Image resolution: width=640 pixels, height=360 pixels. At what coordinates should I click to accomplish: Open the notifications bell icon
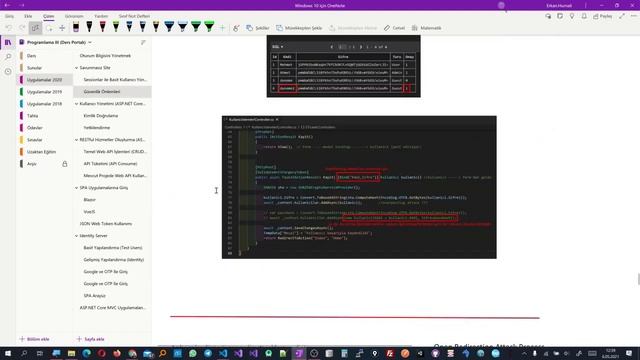[584, 16]
